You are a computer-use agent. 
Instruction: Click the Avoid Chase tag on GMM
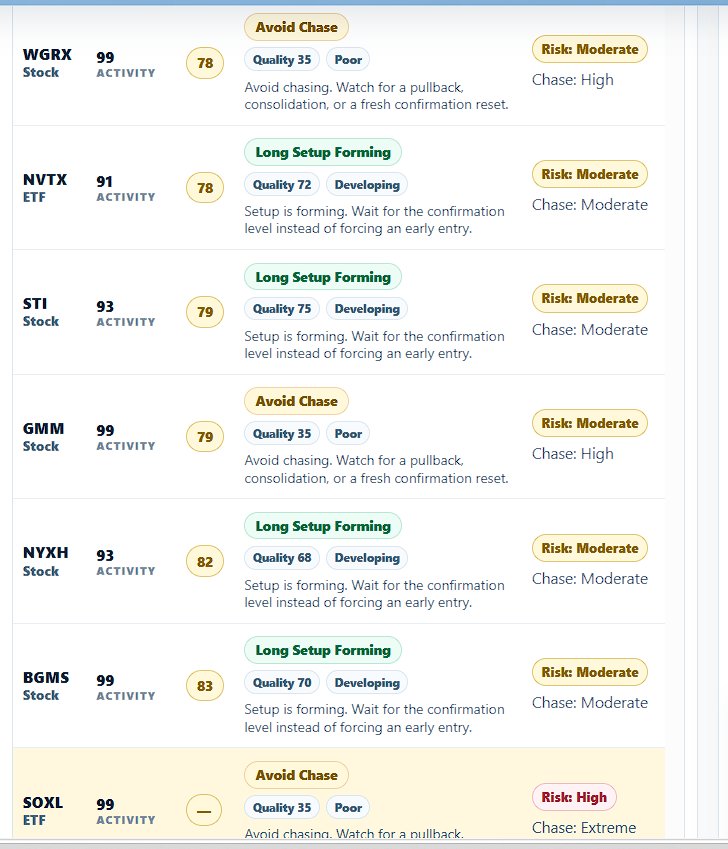point(296,401)
